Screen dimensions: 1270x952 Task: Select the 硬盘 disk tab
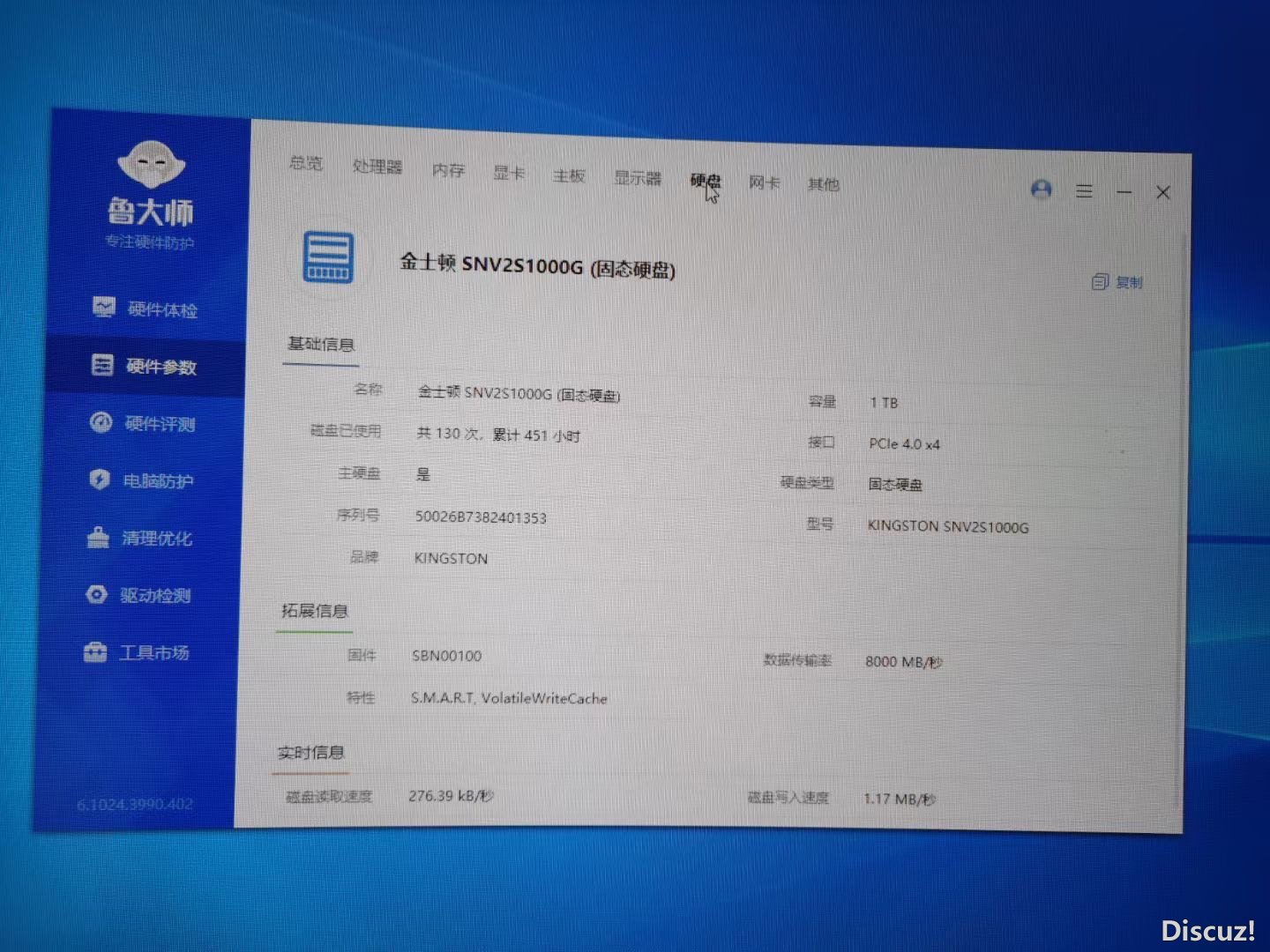coord(706,181)
